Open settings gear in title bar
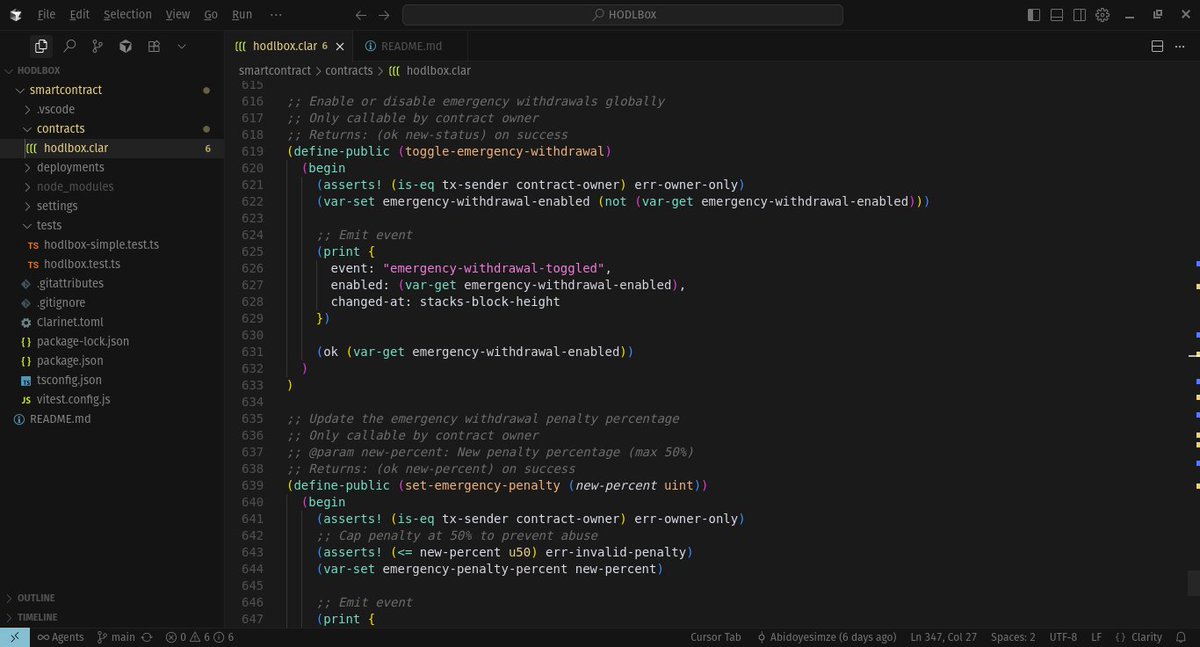Viewport: 1200px width, 647px height. [1103, 15]
